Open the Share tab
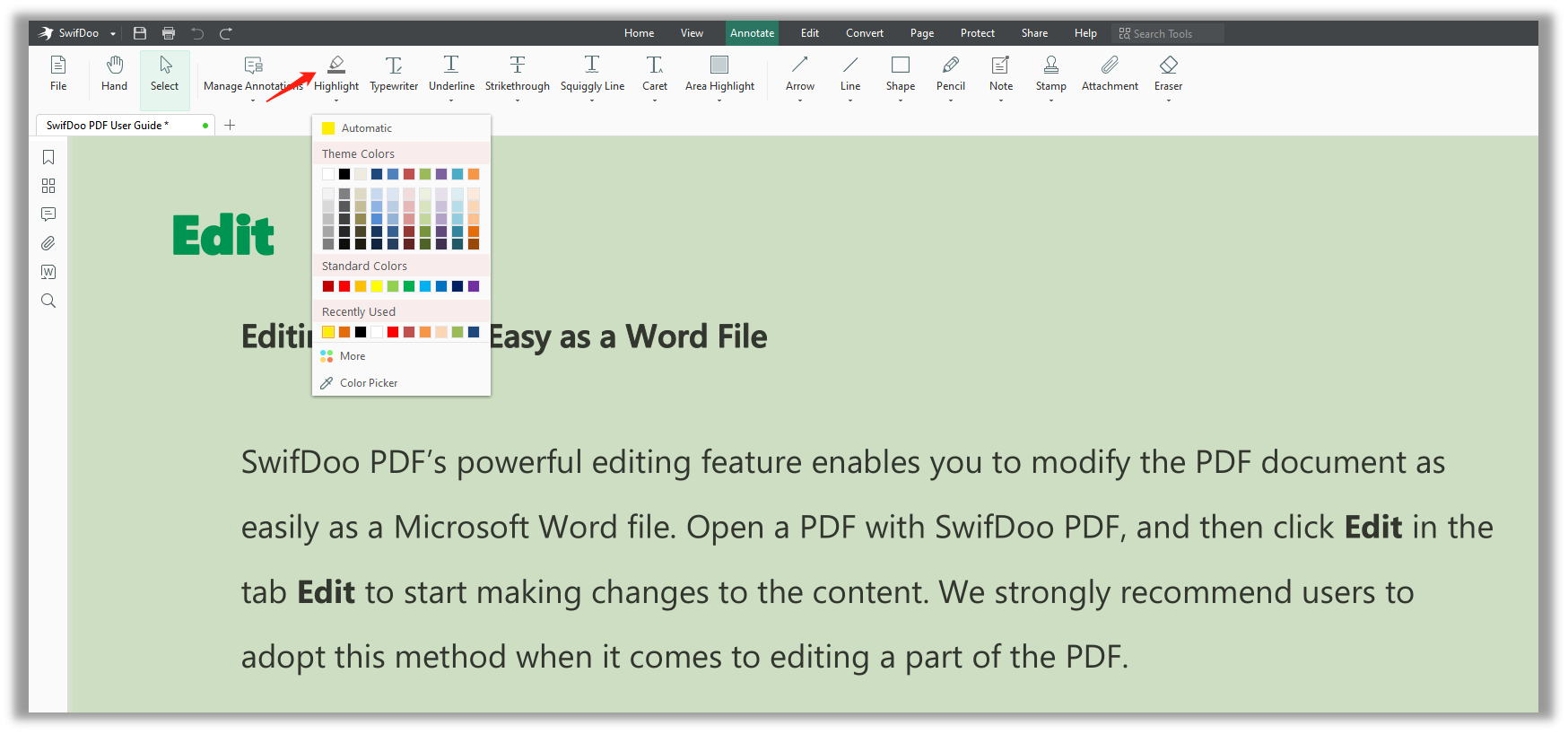Screen dimensions: 1568x734 [1034, 33]
